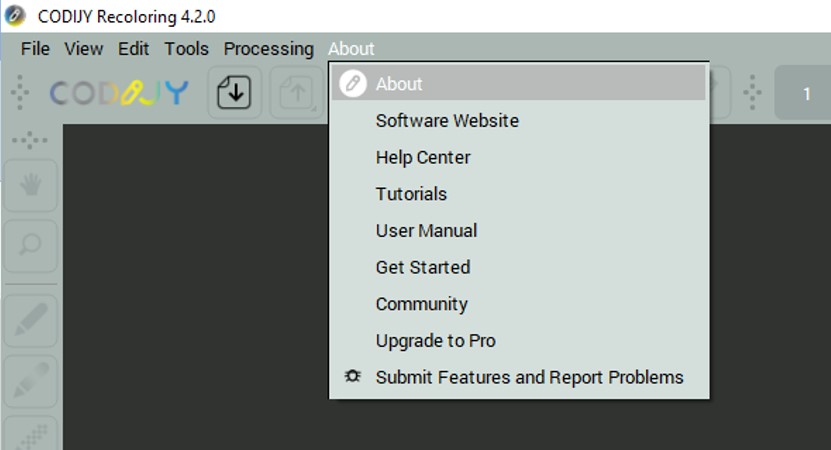Click the Open image toolbar icon
Screen dimensions: 831x450
point(234,93)
